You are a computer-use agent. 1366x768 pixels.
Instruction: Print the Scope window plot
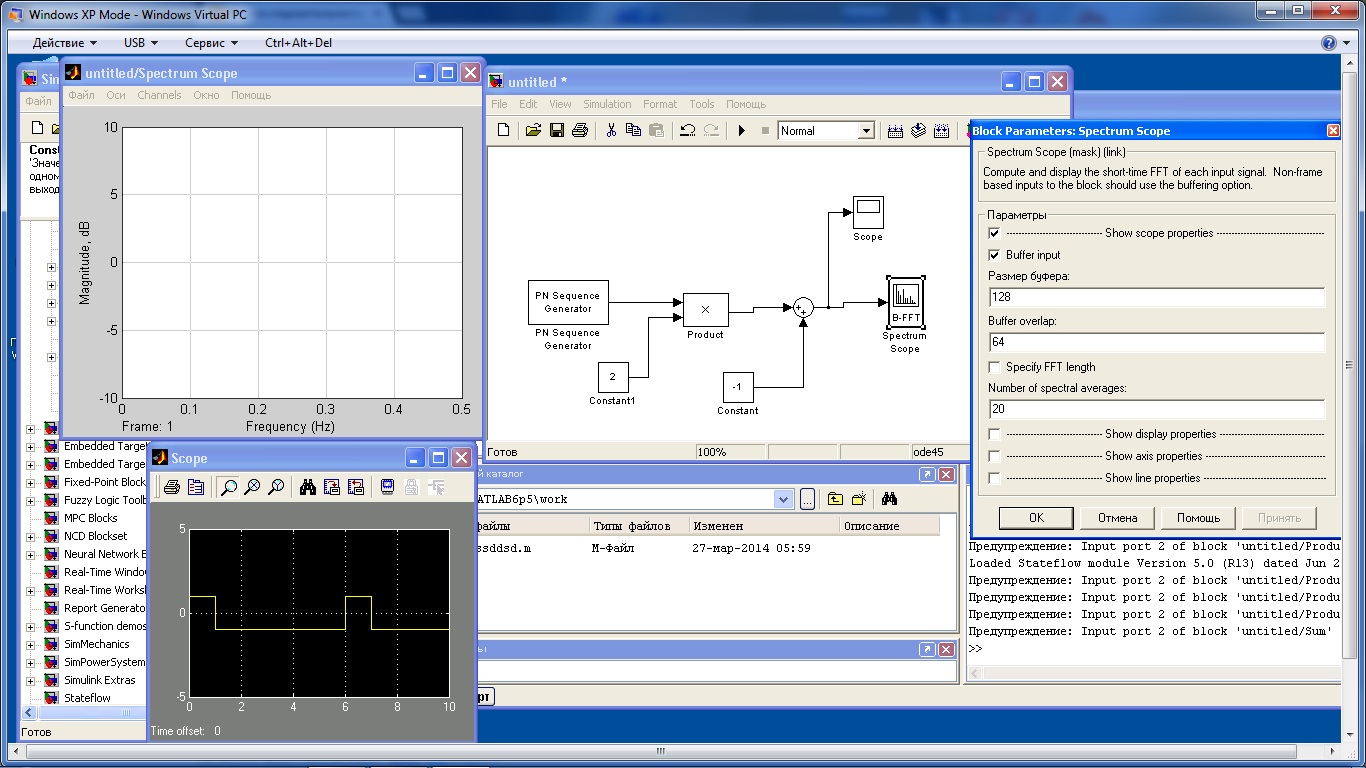(x=171, y=487)
